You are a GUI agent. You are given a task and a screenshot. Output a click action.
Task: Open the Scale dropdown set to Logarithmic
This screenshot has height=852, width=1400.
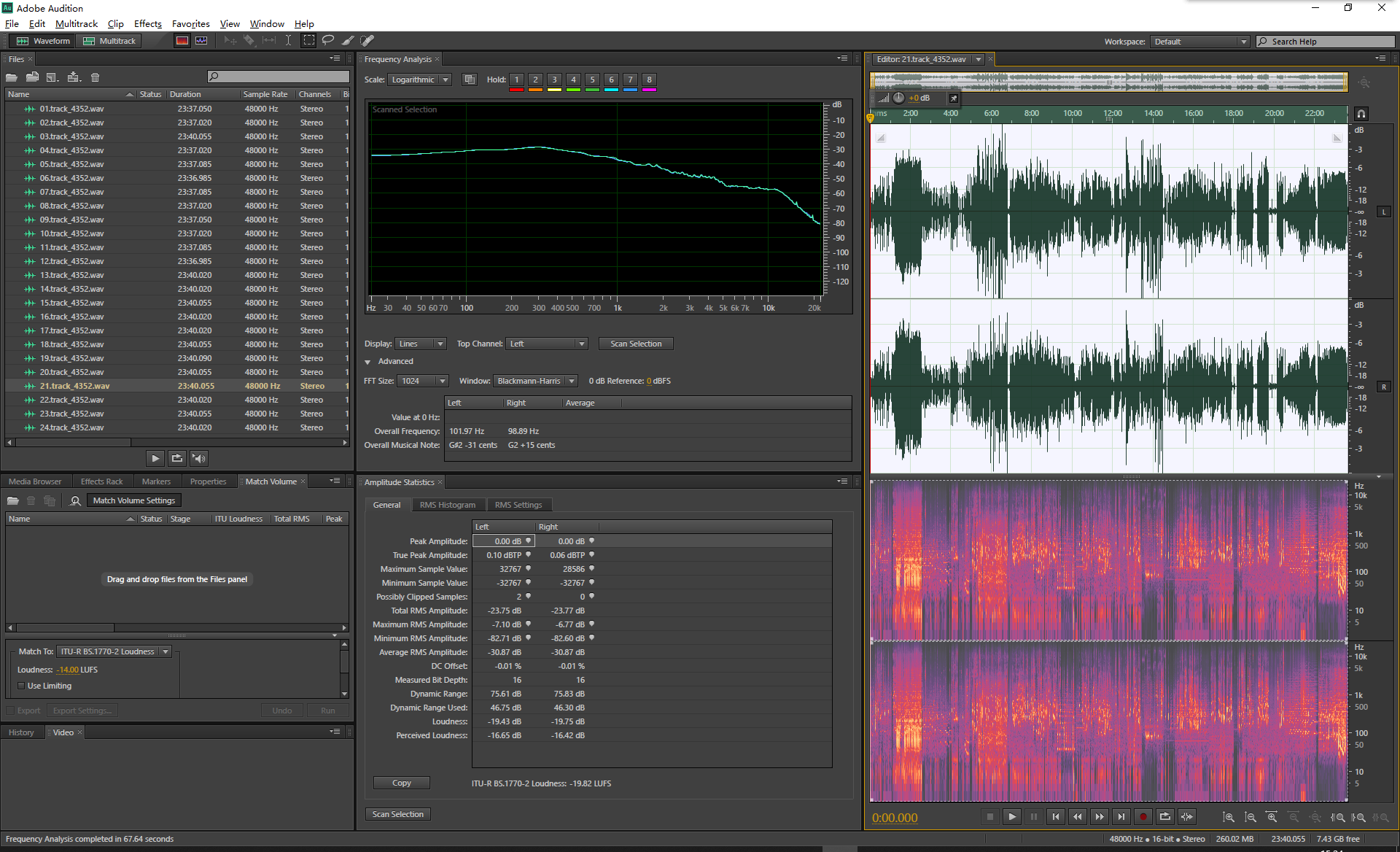tap(419, 80)
